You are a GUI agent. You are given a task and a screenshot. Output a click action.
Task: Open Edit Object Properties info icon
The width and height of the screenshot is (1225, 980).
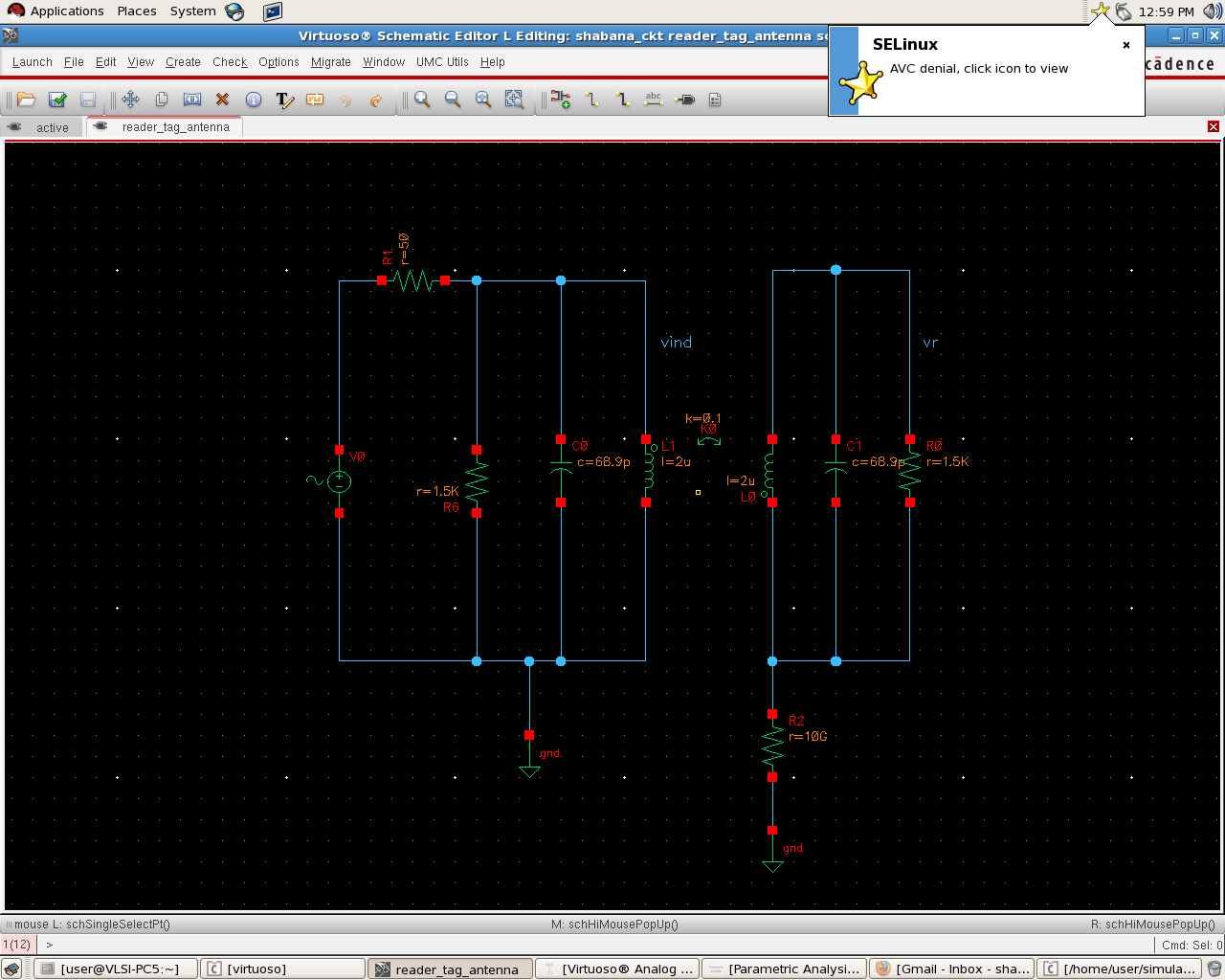(x=254, y=100)
